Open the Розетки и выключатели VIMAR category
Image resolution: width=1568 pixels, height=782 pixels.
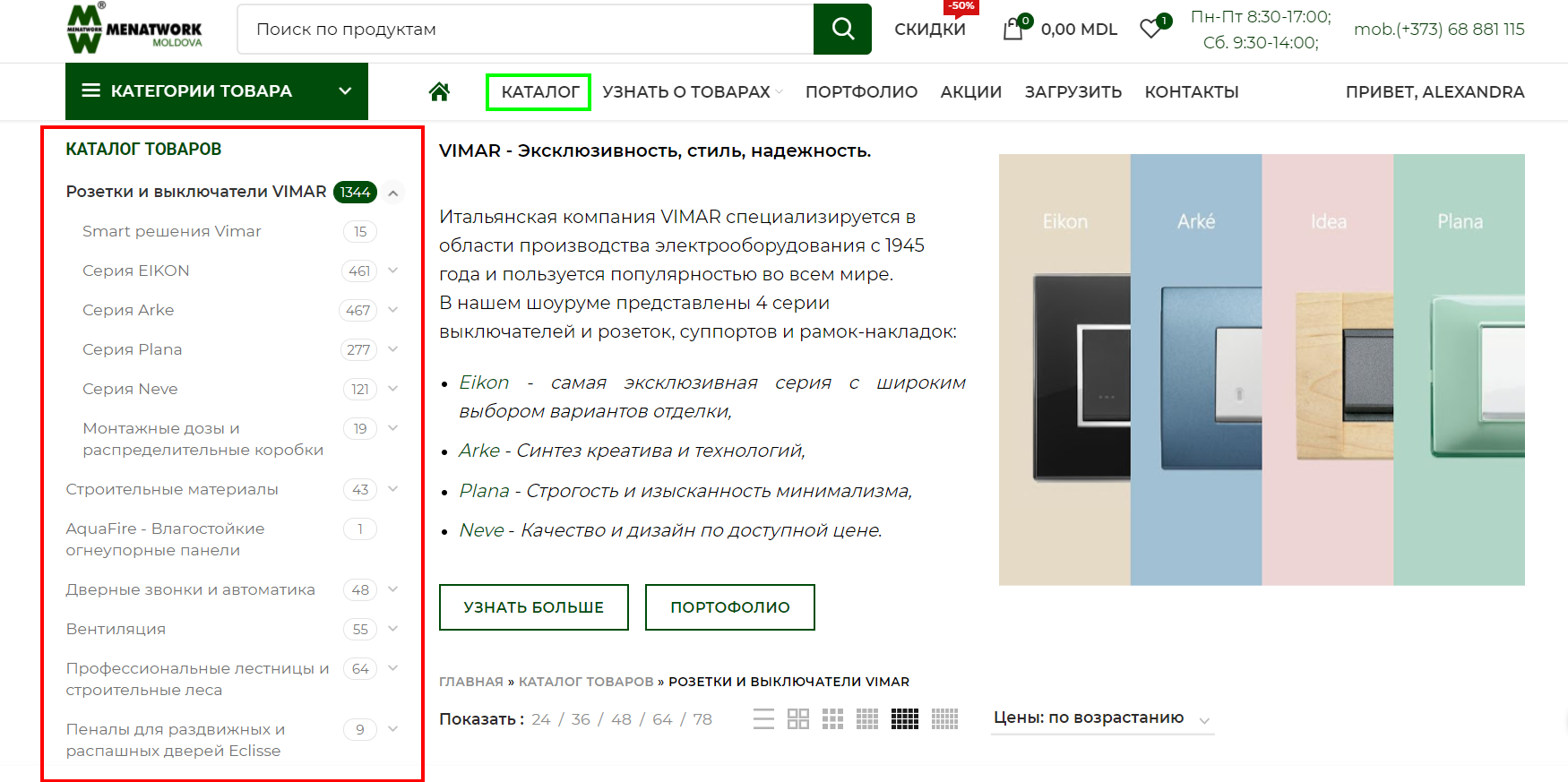point(196,192)
